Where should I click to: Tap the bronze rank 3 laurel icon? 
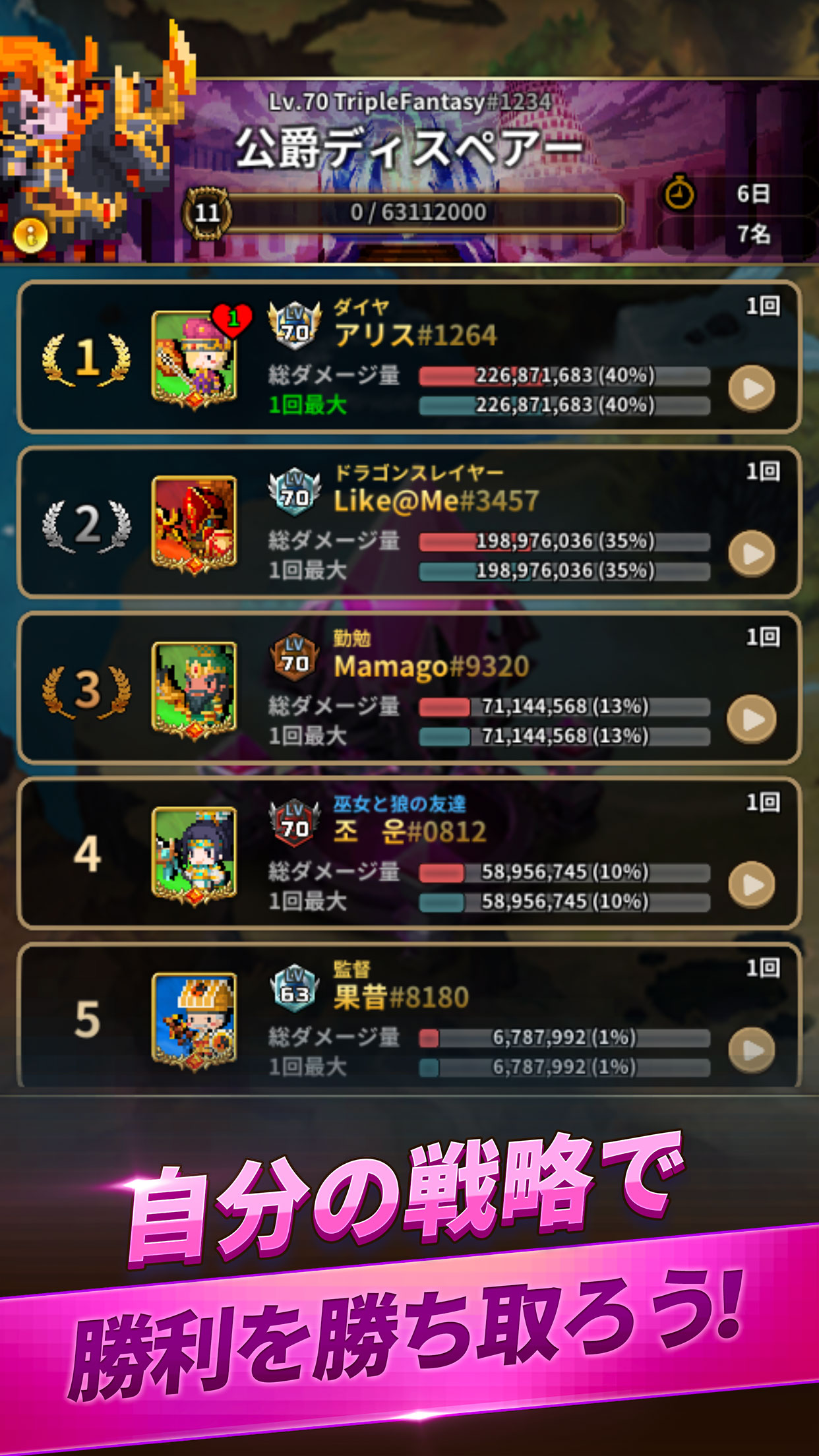pos(86,690)
